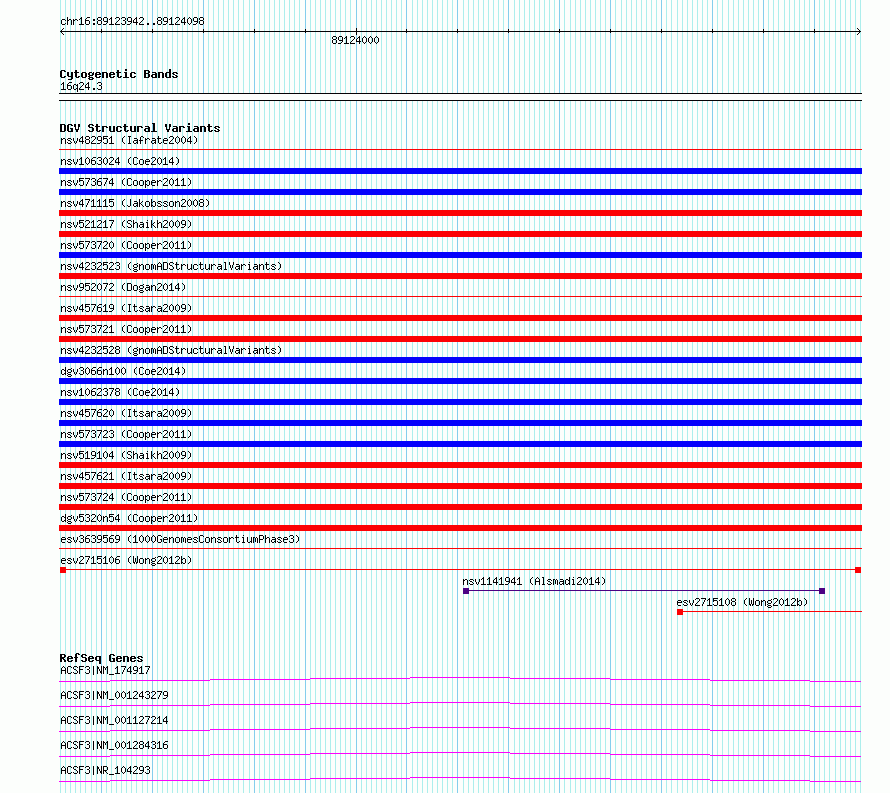This screenshot has width=890, height=793.
Task: Click the right arrow of the ruler
Action: [x=859, y=32]
